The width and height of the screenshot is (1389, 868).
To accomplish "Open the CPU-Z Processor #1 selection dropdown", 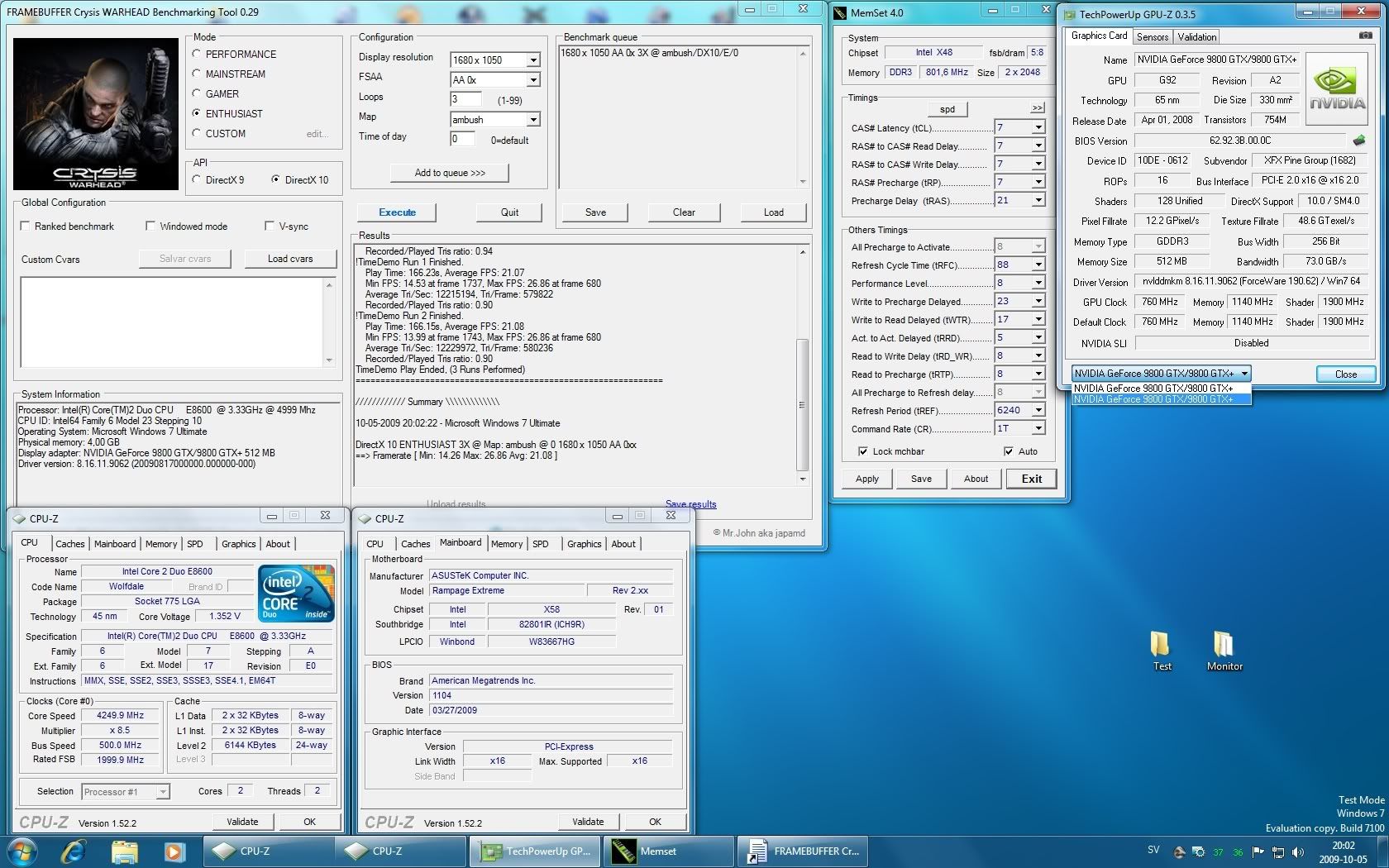I will tap(163, 792).
